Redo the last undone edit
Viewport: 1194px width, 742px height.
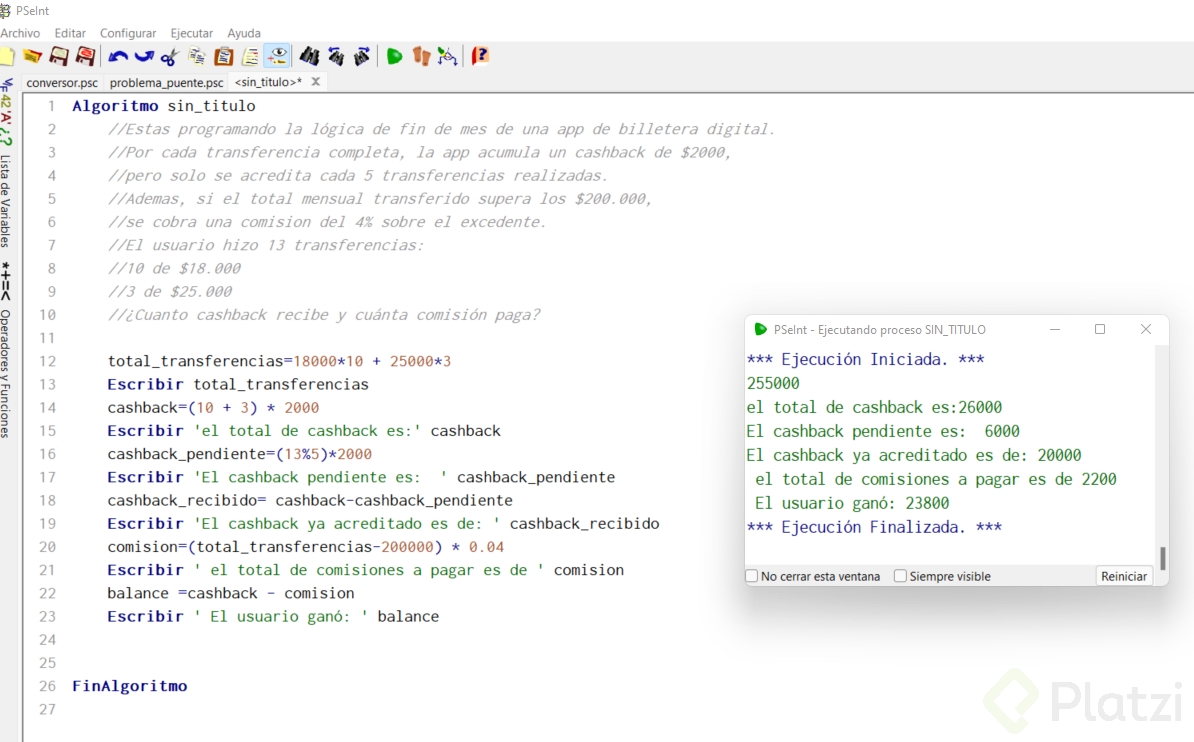(144, 56)
